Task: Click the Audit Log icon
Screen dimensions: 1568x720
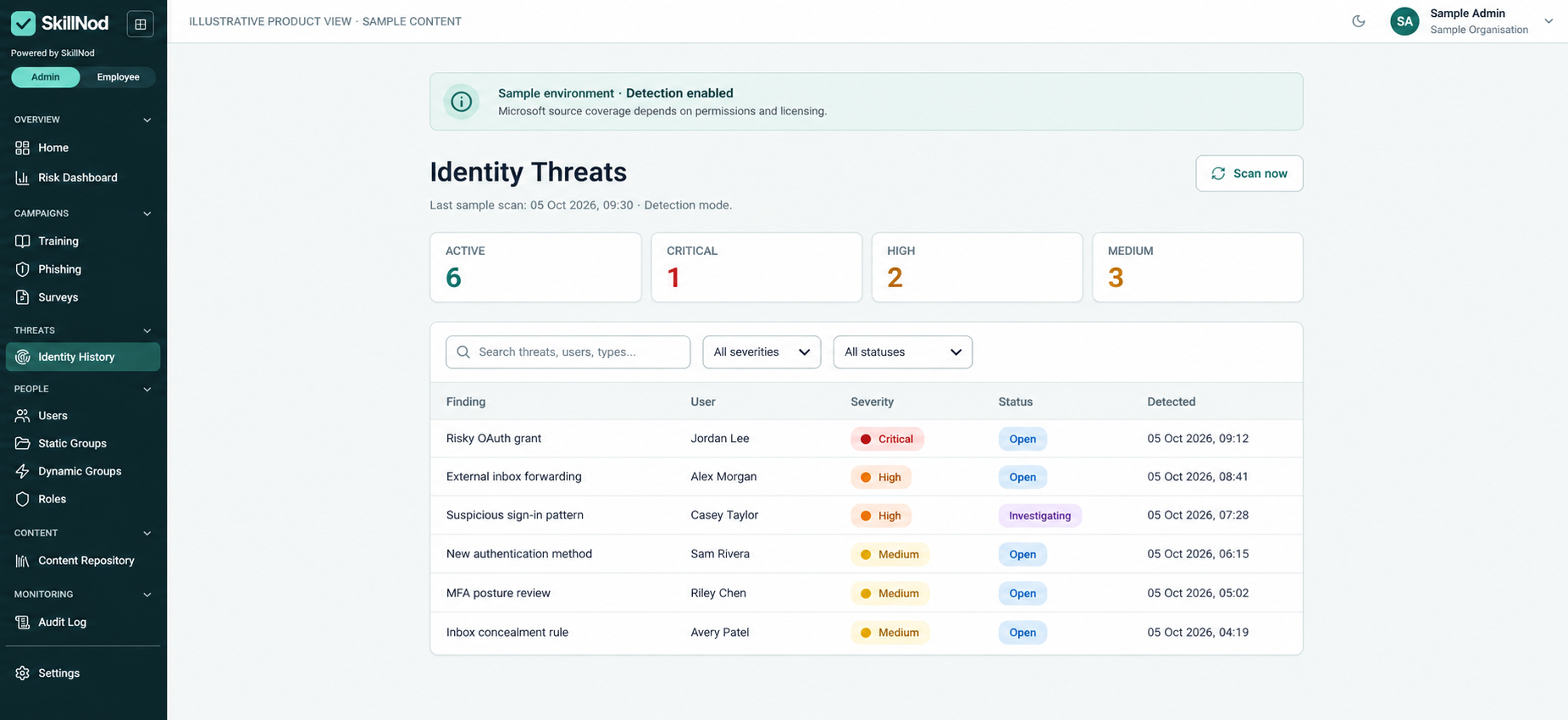Action: tap(23, 623)
